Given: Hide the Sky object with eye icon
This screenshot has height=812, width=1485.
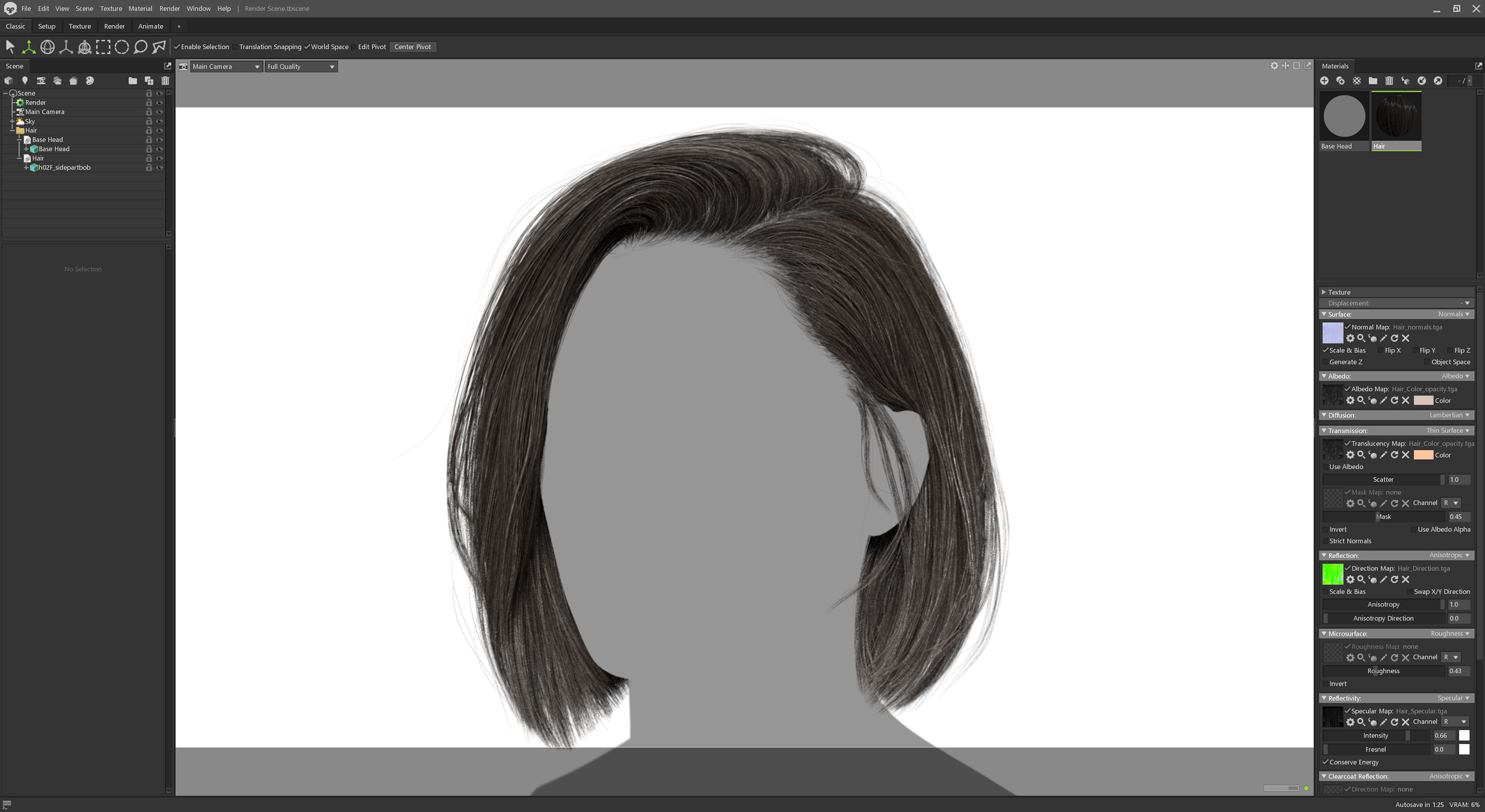Looking at the screenshot, I should [160, 121].
